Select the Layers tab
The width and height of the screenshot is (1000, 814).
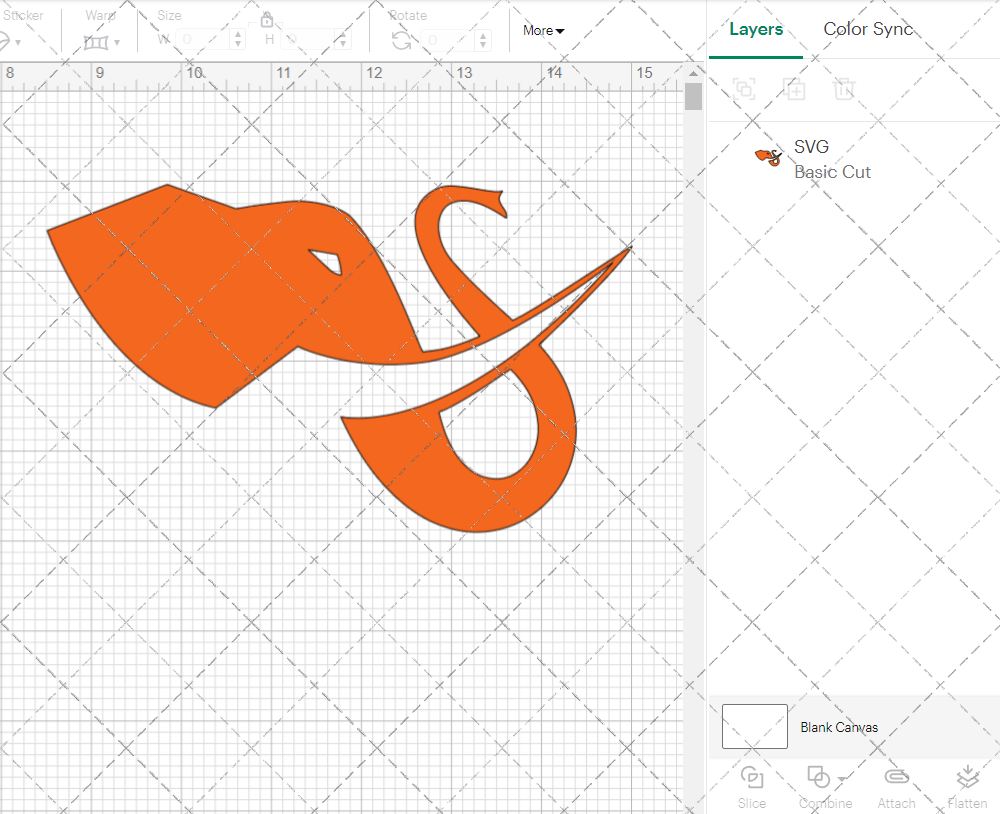[756, 29]
